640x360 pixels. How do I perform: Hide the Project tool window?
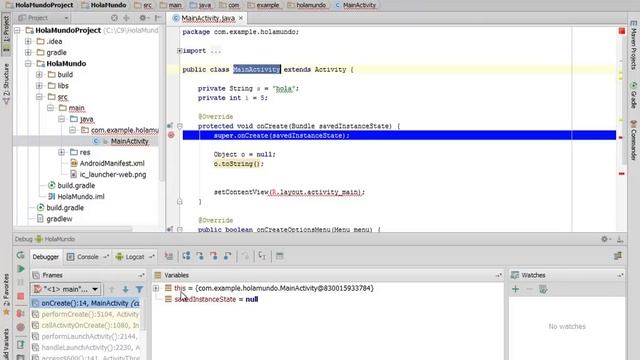(x=158, y=18)
